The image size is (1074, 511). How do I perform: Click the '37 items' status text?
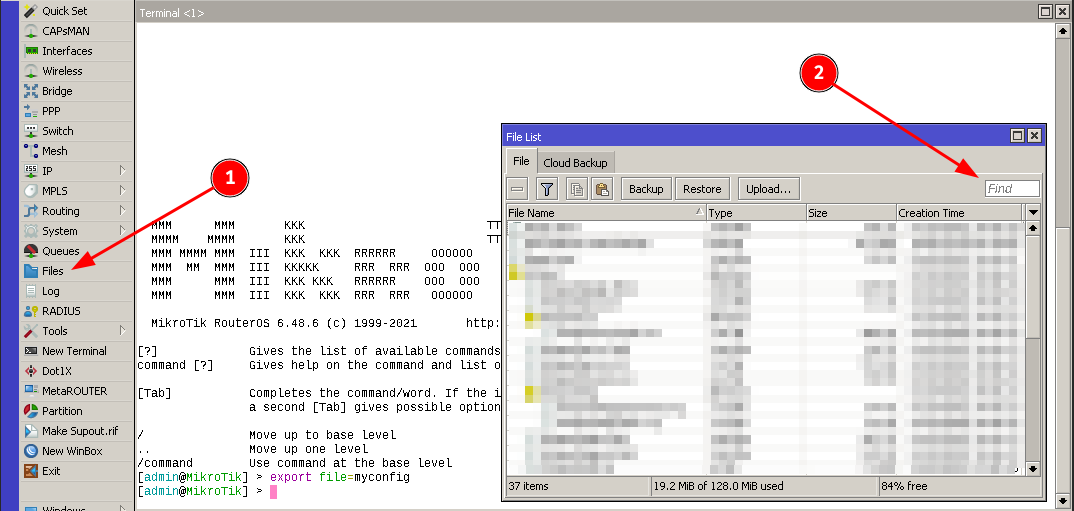(528, 486)
